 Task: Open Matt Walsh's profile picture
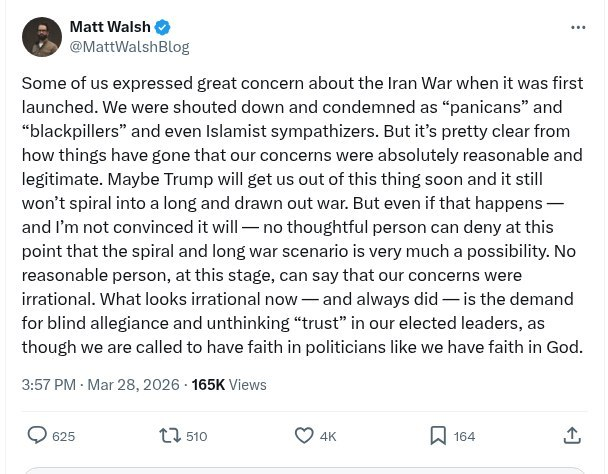pyautogui.click(x=41, y=36)
